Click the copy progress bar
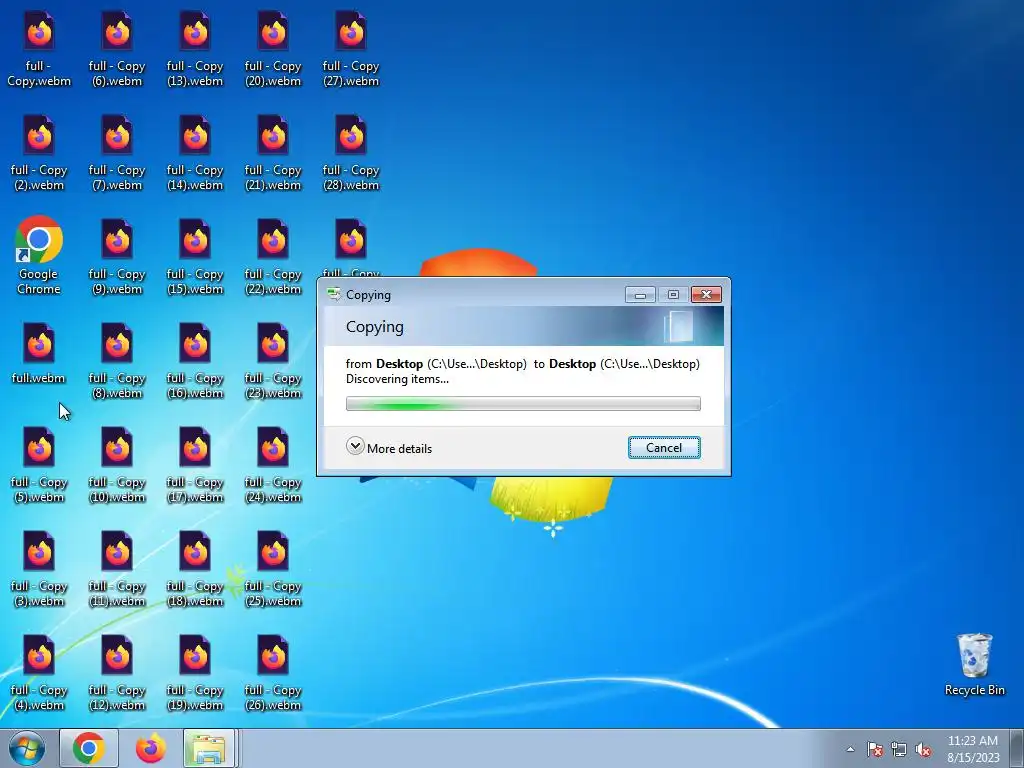 click(523, 404)
